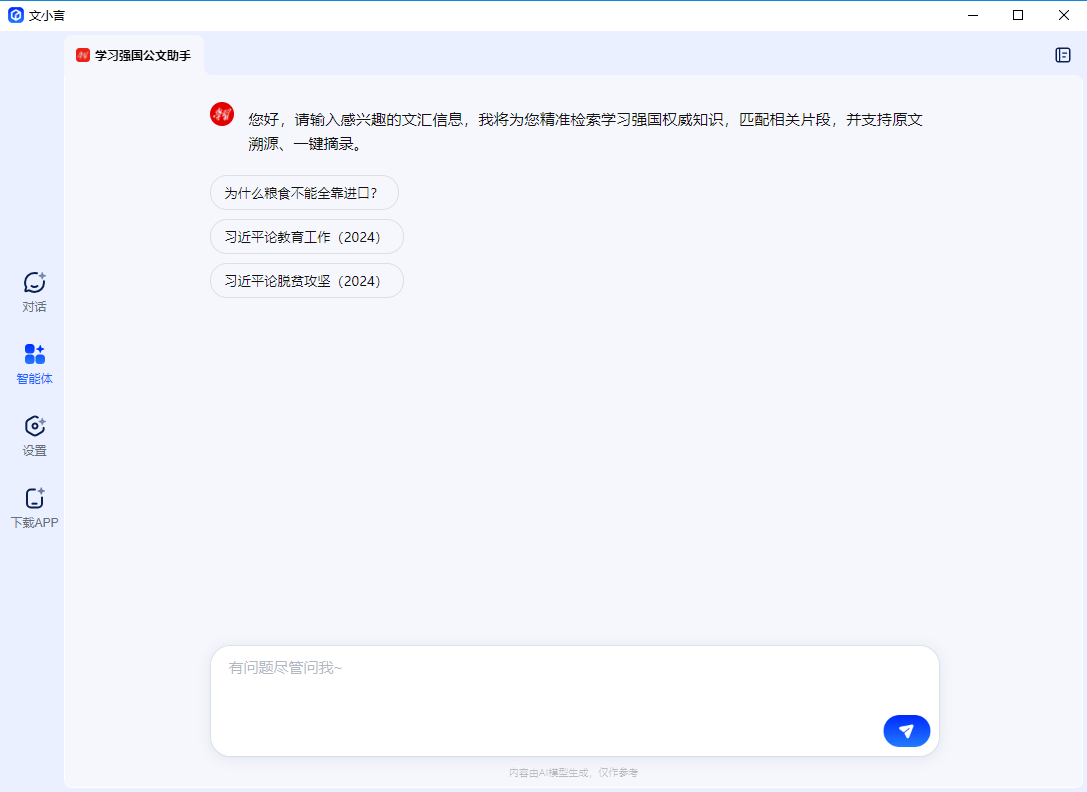Minimize the 文小言 window

pos(972,15)
